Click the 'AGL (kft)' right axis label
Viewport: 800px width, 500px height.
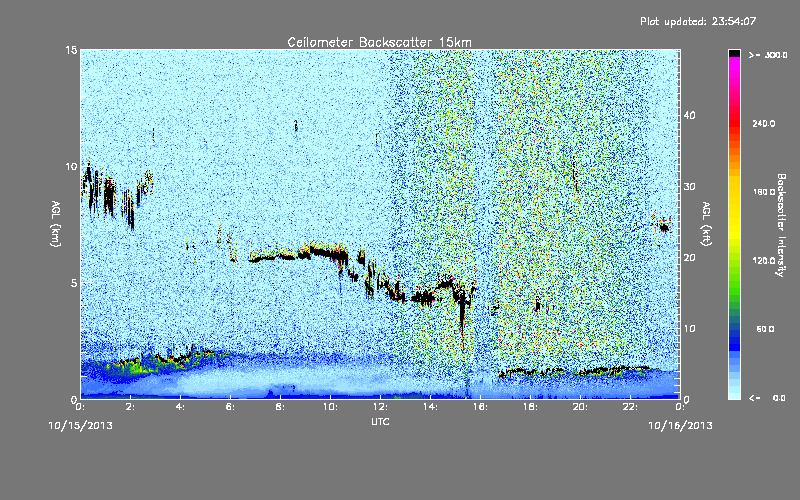coord(706,224)
